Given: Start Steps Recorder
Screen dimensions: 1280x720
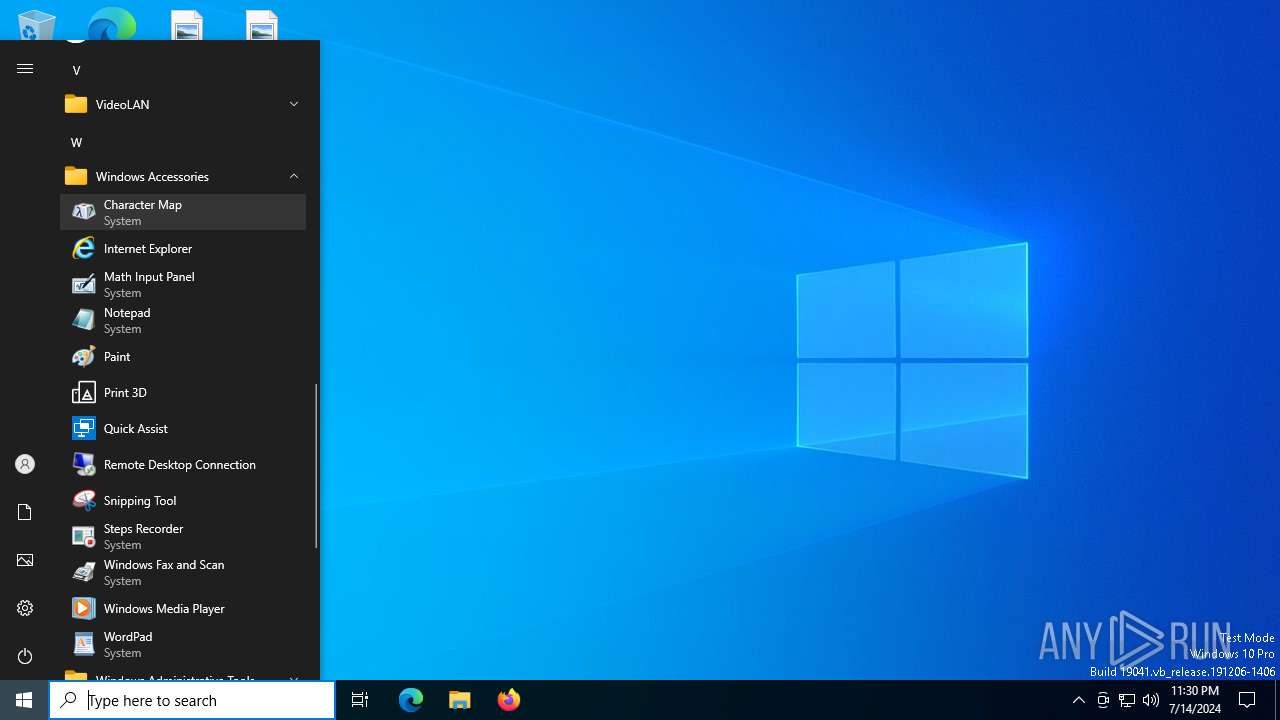Looking at the screenshot, I should click(183, 536).
